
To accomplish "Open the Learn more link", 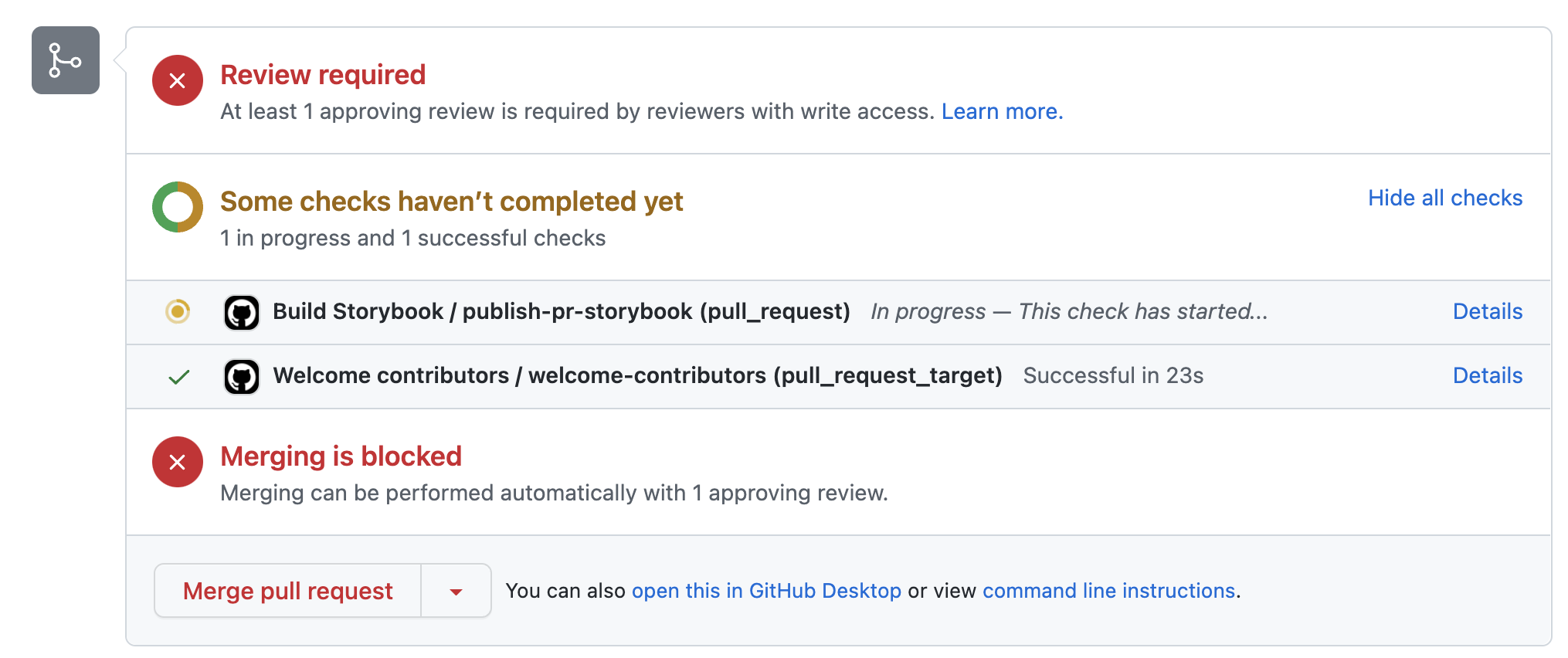I will [x=1003, y=111].
